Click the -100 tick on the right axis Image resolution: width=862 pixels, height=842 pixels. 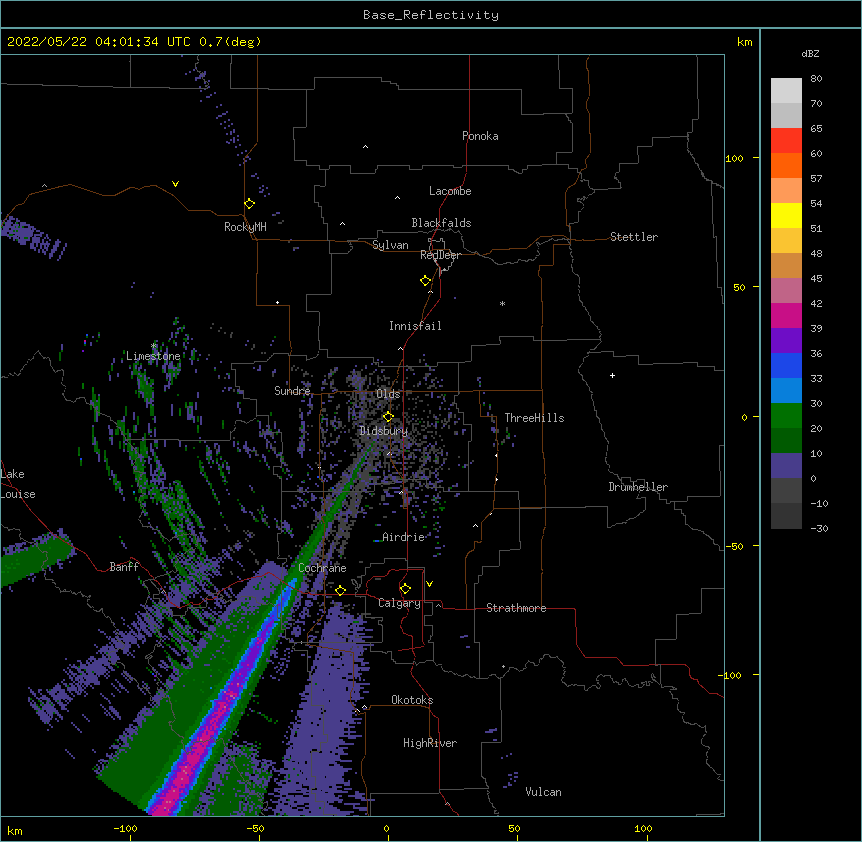pos(731,675)
